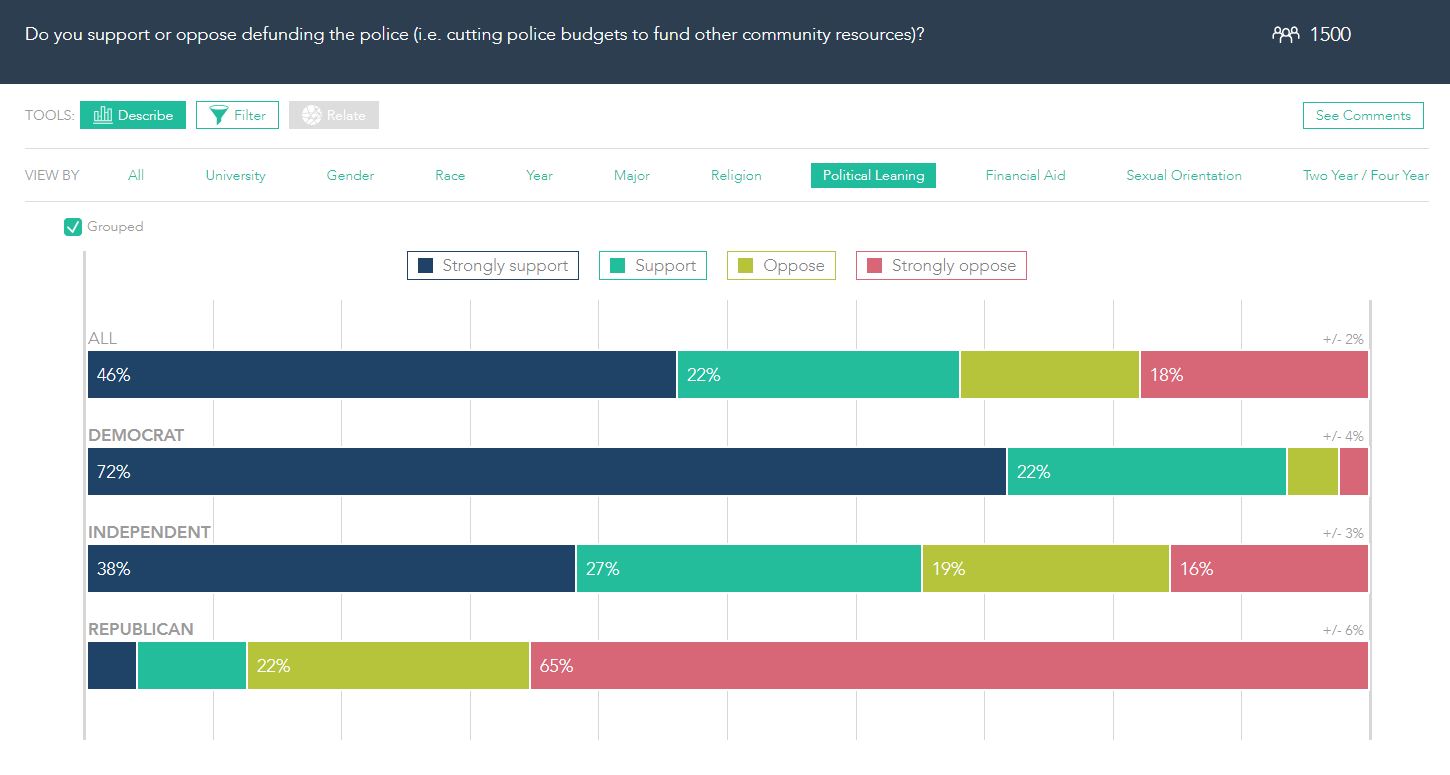Click the respondents count people icon
This screenshot has height=775, width=1450.
click(x=1285, y=35)
